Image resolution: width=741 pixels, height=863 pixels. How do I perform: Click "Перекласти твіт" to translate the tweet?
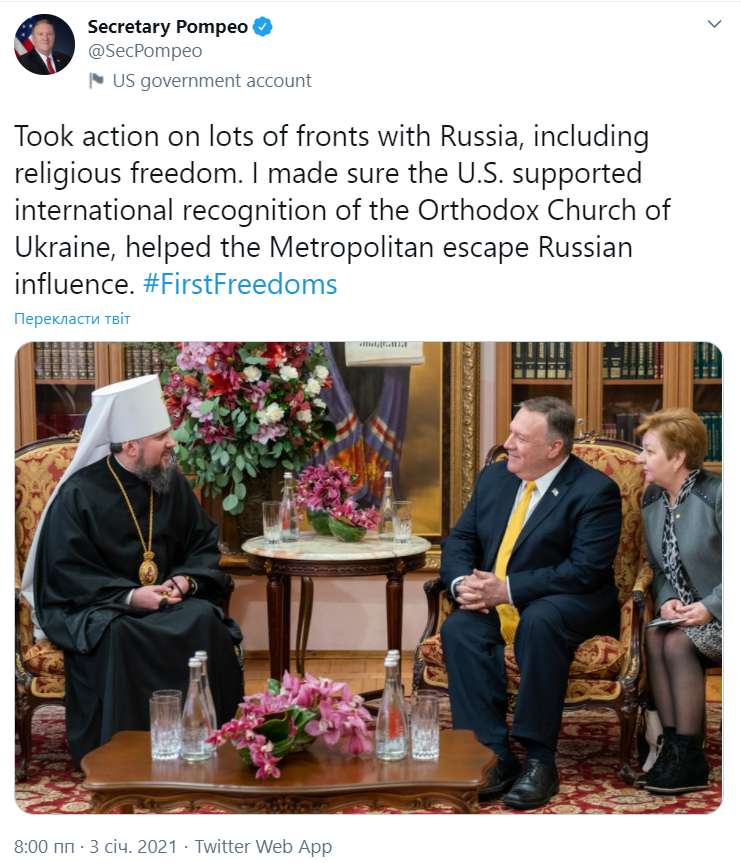(x=72, y=319)
